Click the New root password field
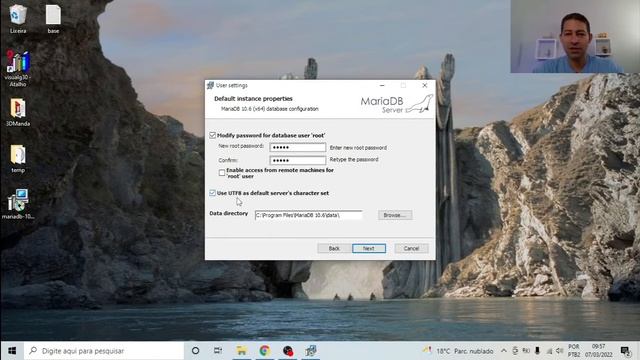Viewport: 640px width, 360px height. (298, 147)
